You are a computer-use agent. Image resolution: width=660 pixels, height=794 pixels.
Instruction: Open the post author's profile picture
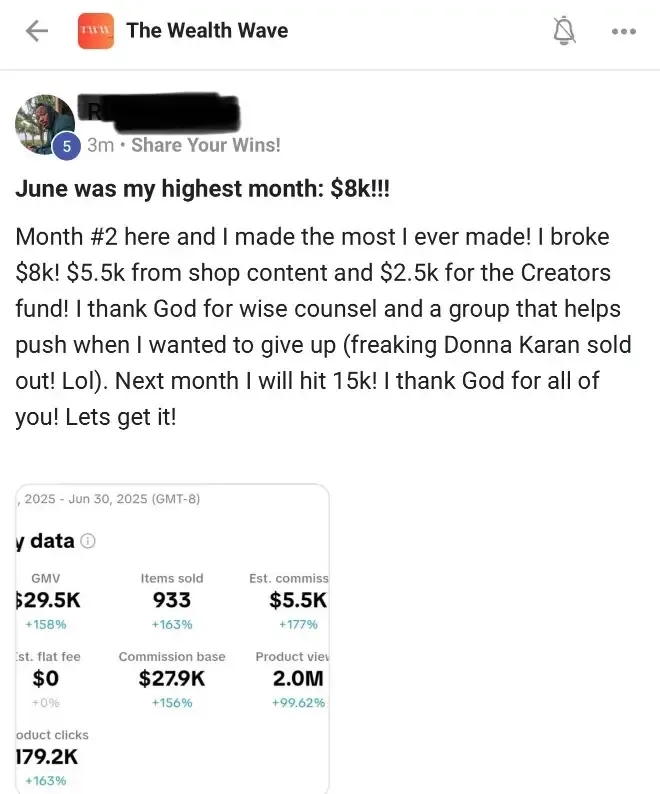[x=45, y=122]
